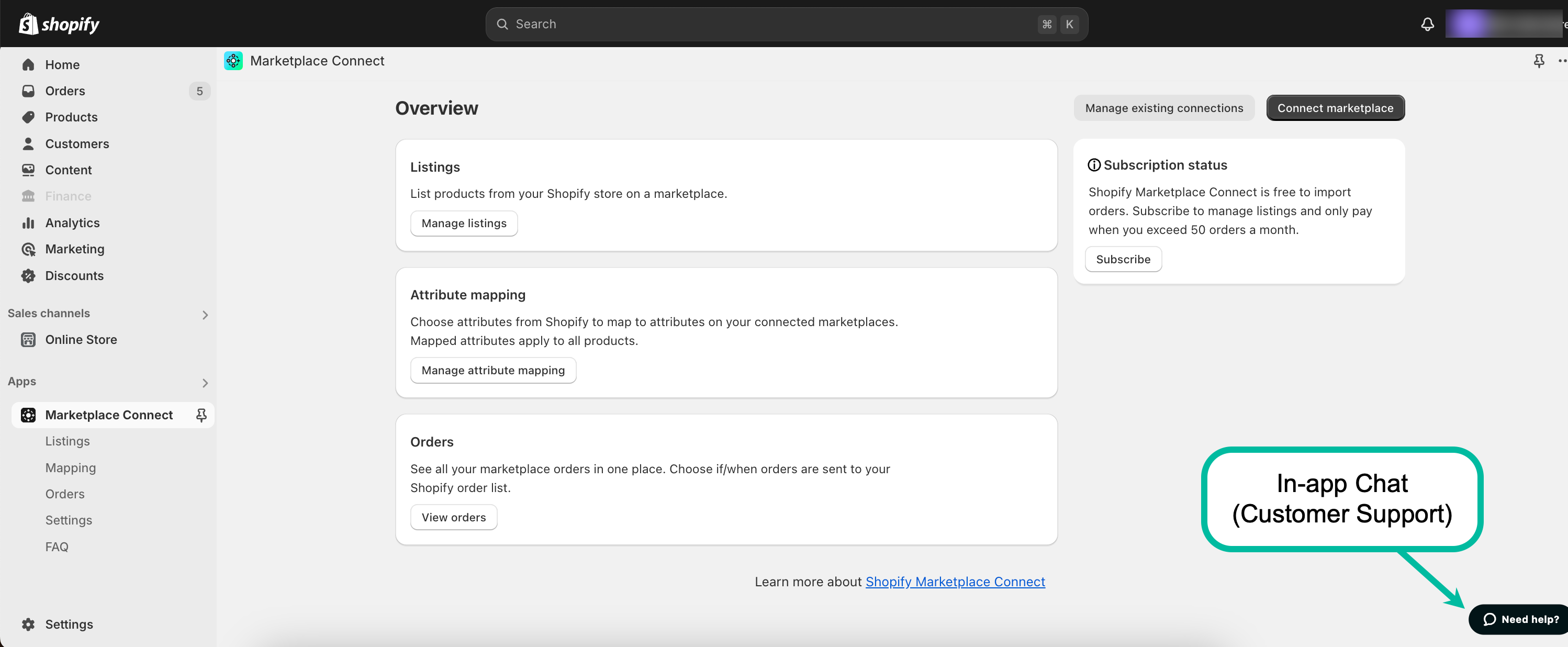1568x647 pixels.
Task: Click the Content icon
Action: tap(28, 170)
